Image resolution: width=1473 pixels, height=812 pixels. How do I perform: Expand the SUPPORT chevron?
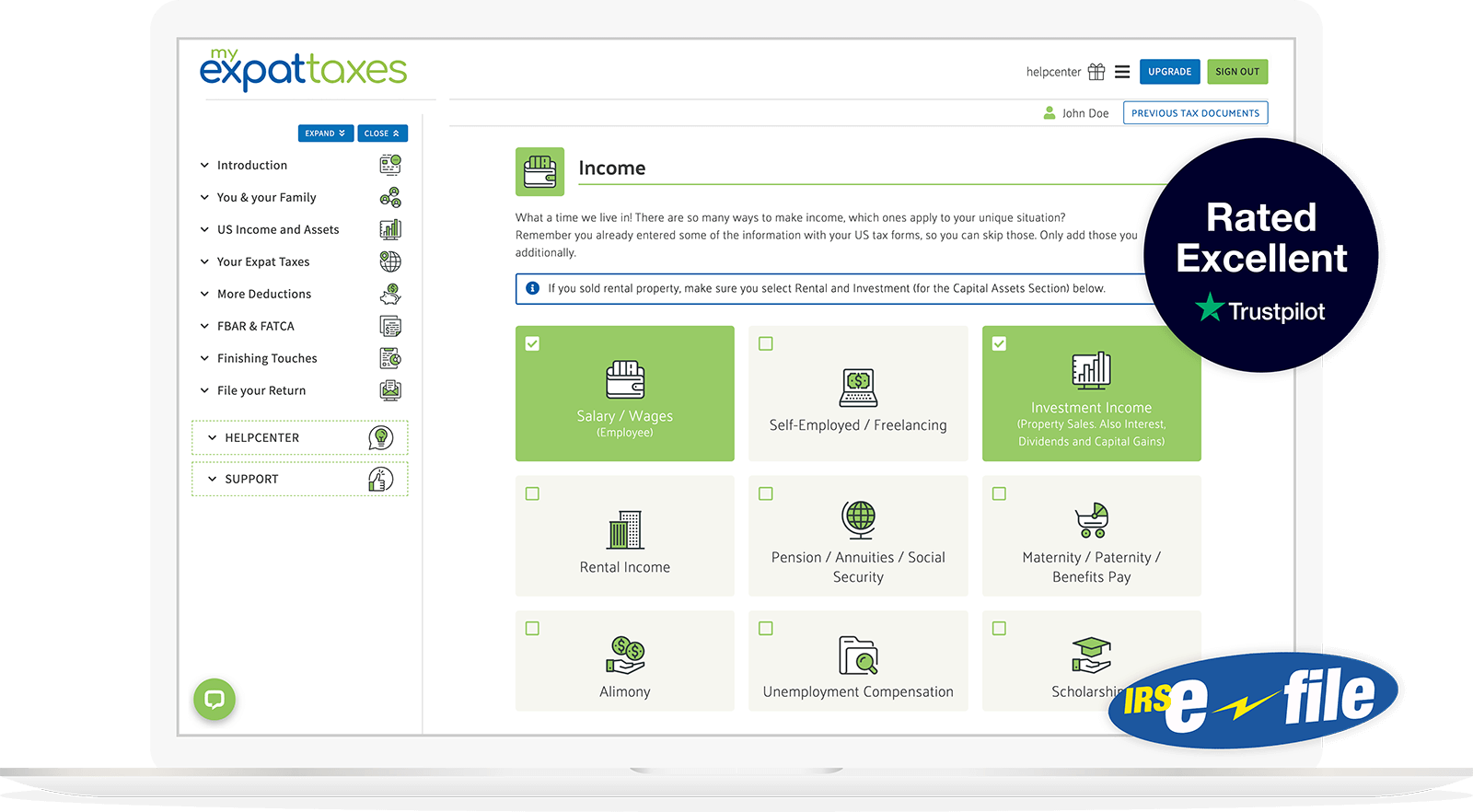[212, 480]
